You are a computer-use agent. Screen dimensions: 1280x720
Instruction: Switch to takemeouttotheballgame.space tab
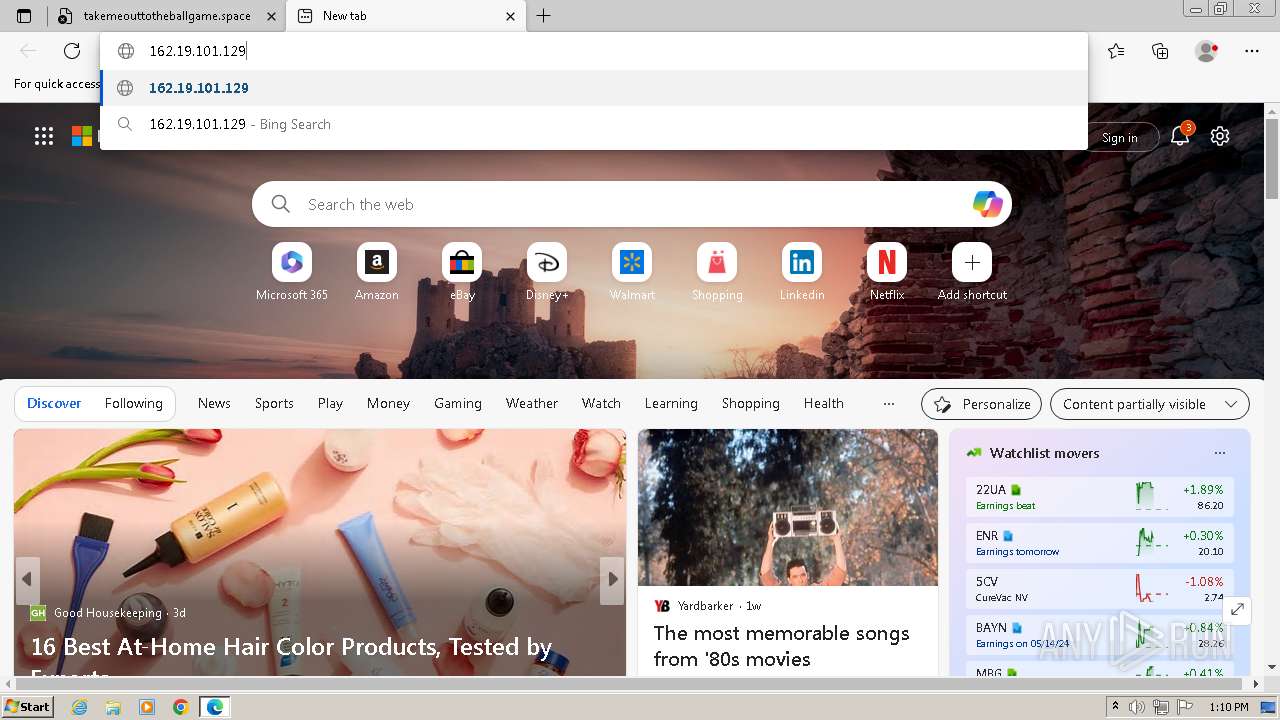tap(166, 16)
